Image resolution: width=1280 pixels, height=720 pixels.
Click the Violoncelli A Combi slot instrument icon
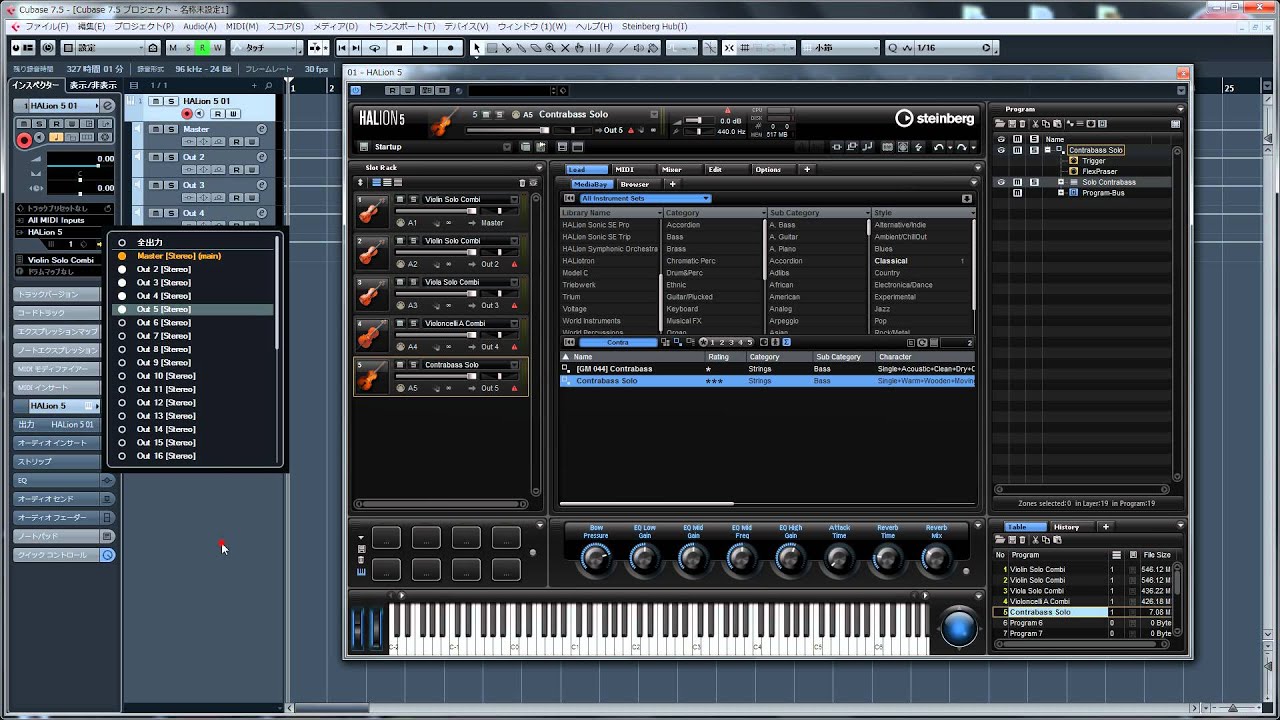(370, 335)
